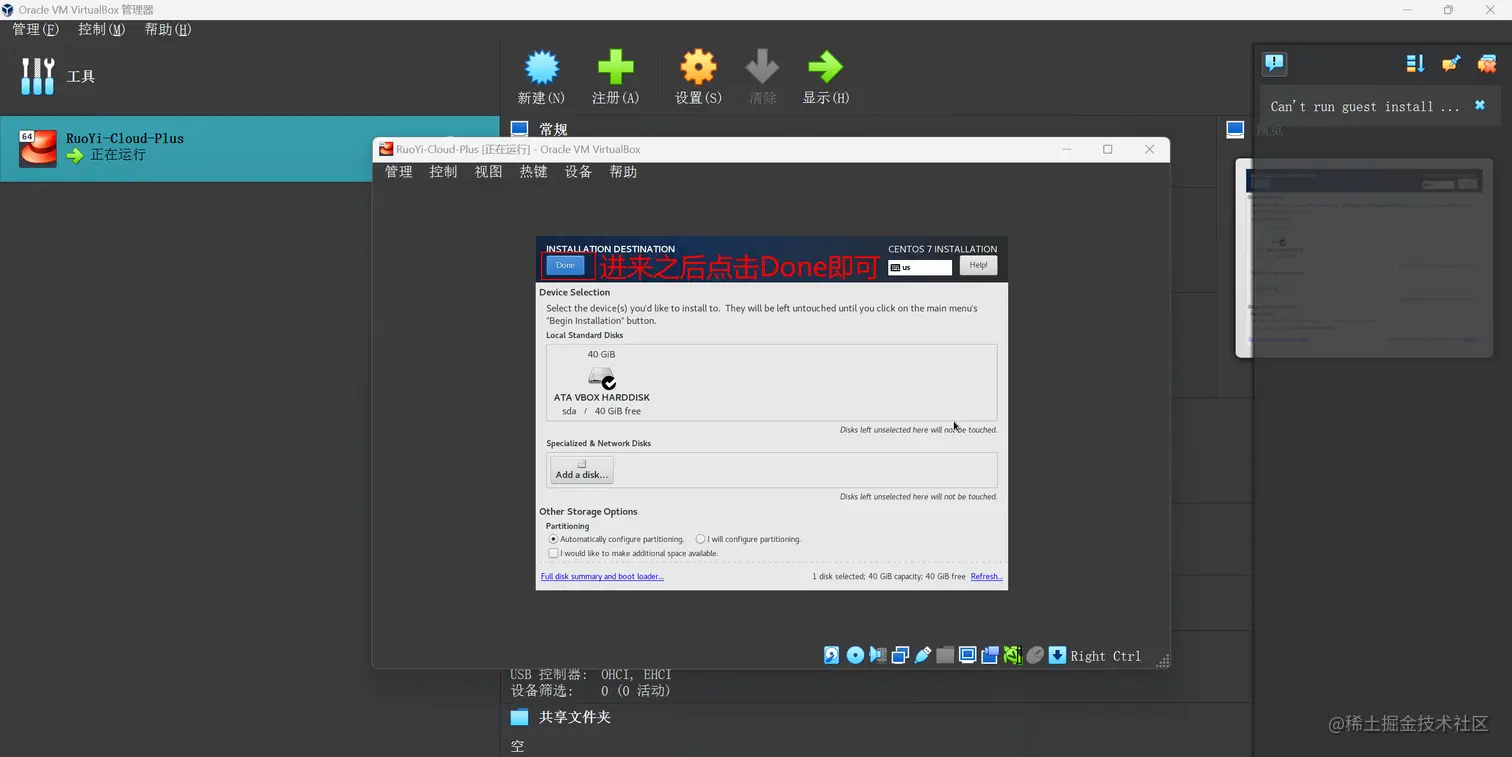Screen dimensions: 1512x757
Task: Click the 'sda / 40 GiB free' text
Action: coord(601,411)
